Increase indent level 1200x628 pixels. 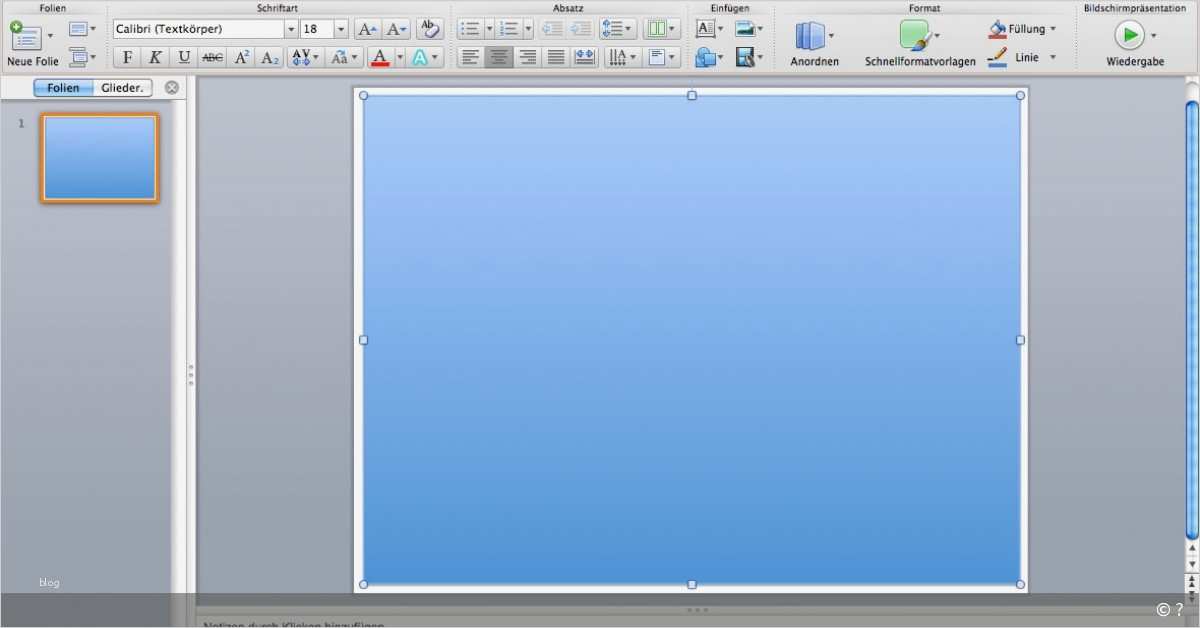click(580, 29)
